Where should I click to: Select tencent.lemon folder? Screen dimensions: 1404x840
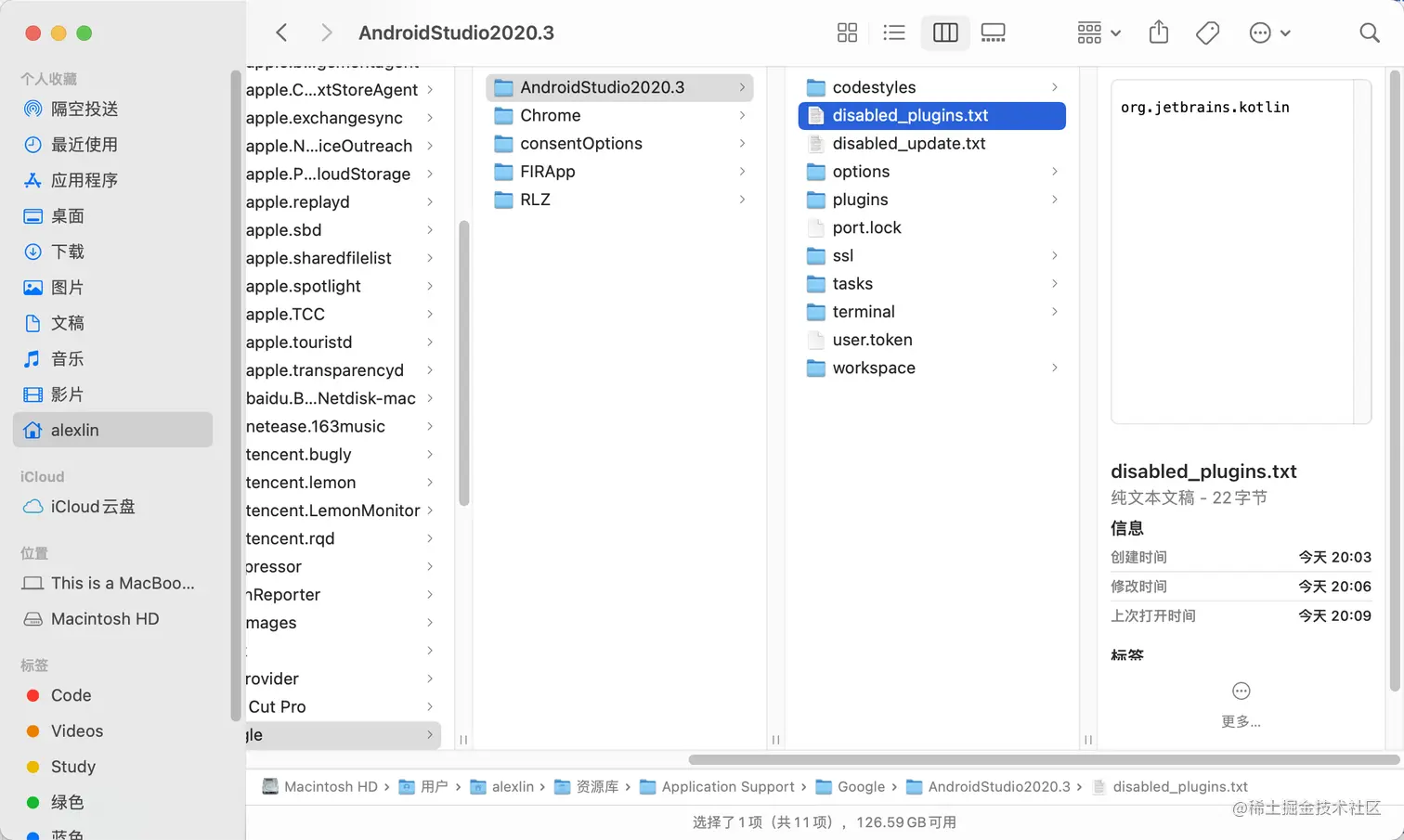click(343, 483)
